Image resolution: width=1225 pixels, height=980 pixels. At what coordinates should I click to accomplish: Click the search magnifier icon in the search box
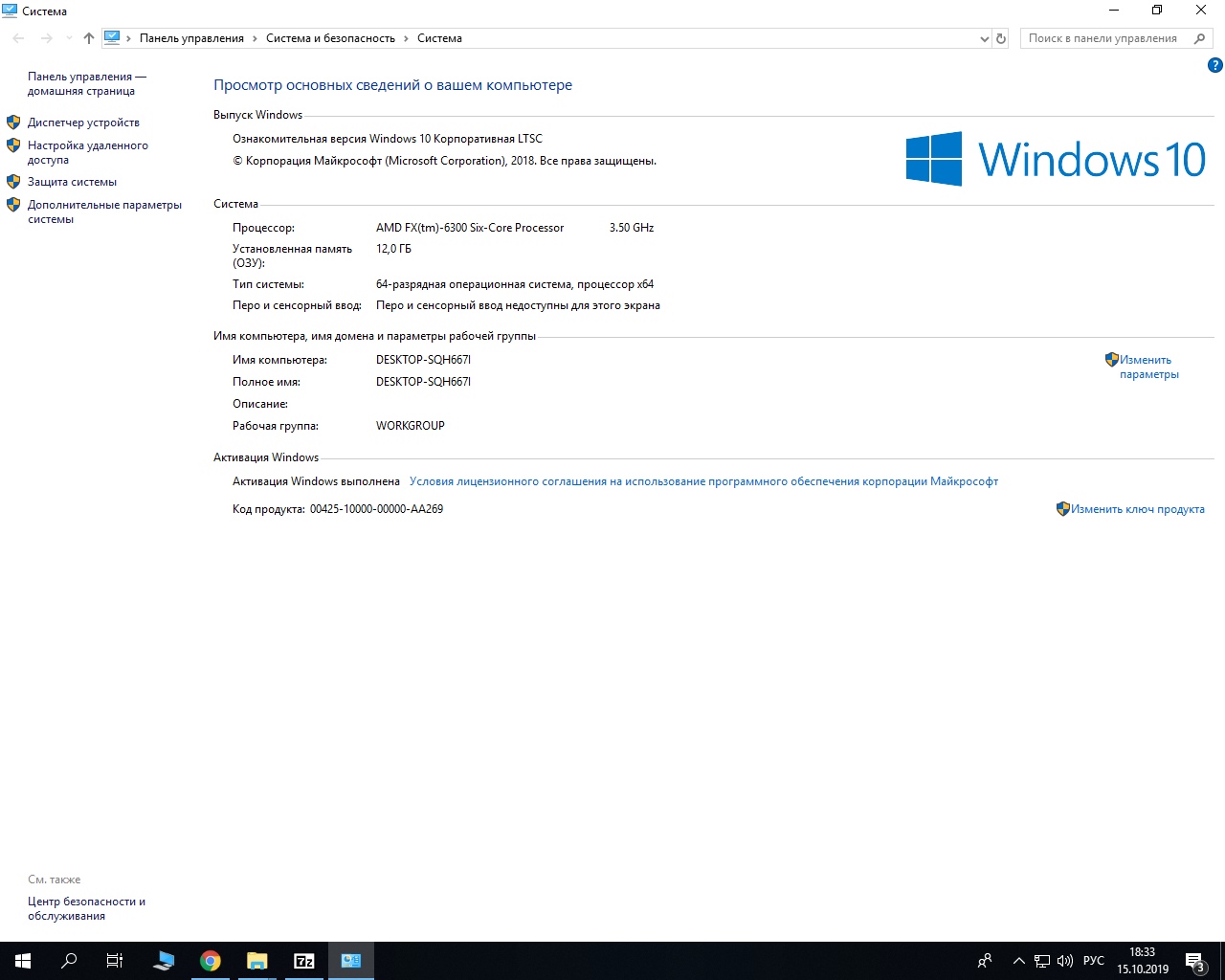click(x=1199, y=38)
